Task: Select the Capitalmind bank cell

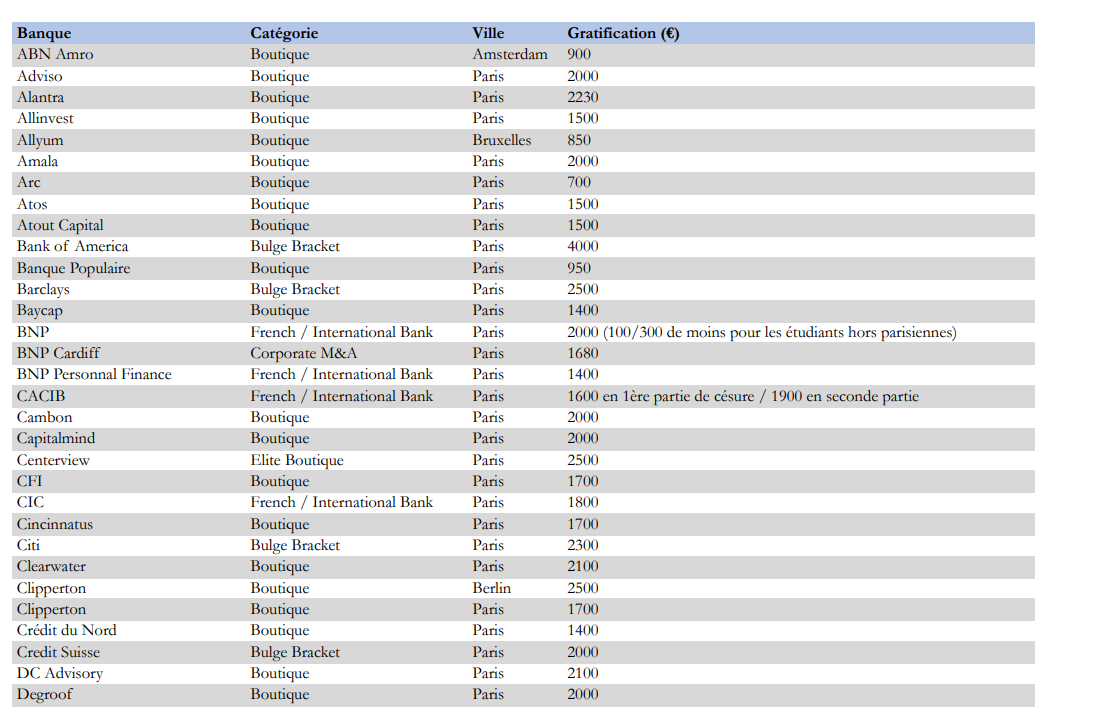Action: (x=56, y=439)
